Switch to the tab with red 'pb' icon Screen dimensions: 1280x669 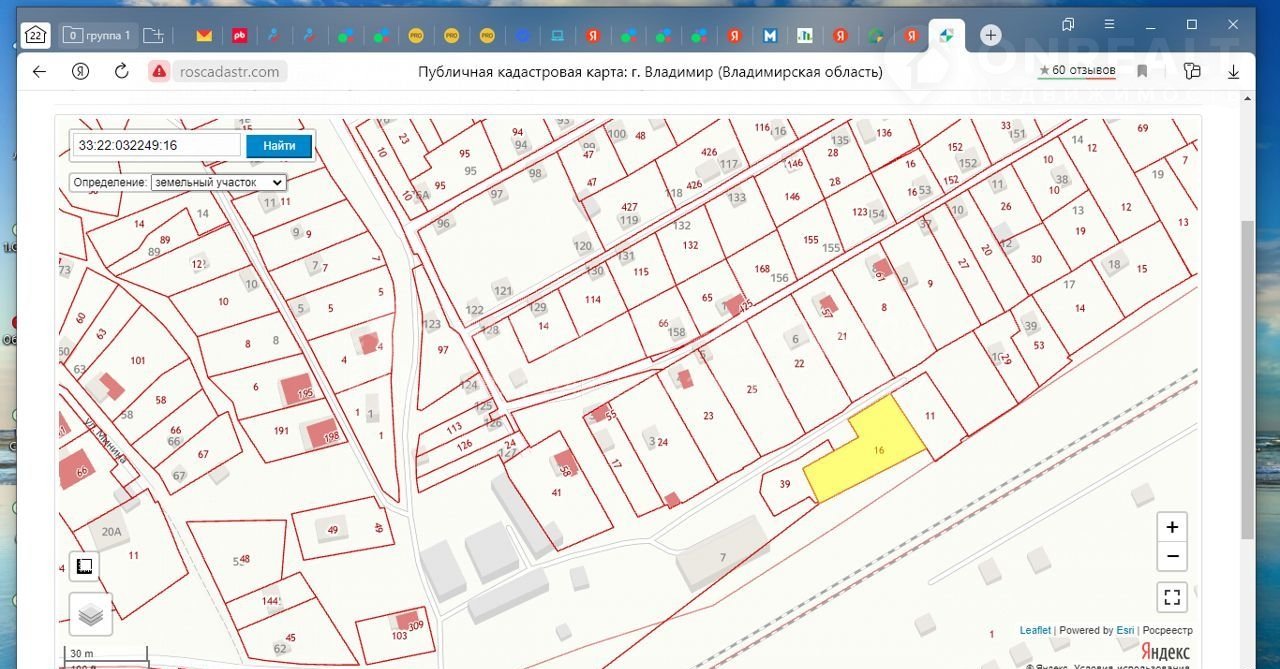click(x=239, y=35)
